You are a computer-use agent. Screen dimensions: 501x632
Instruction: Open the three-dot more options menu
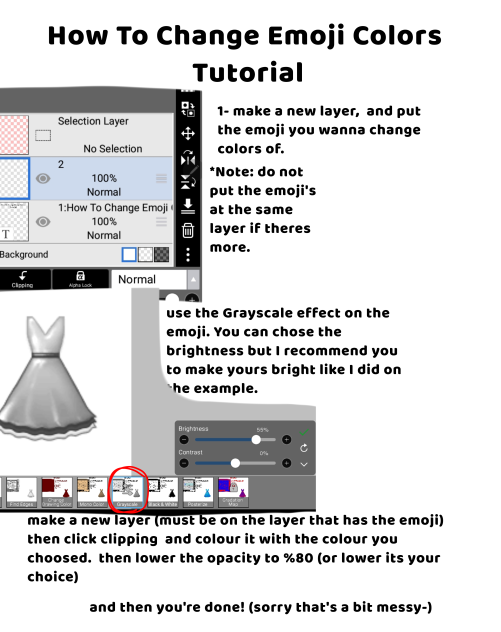point(188,255)
